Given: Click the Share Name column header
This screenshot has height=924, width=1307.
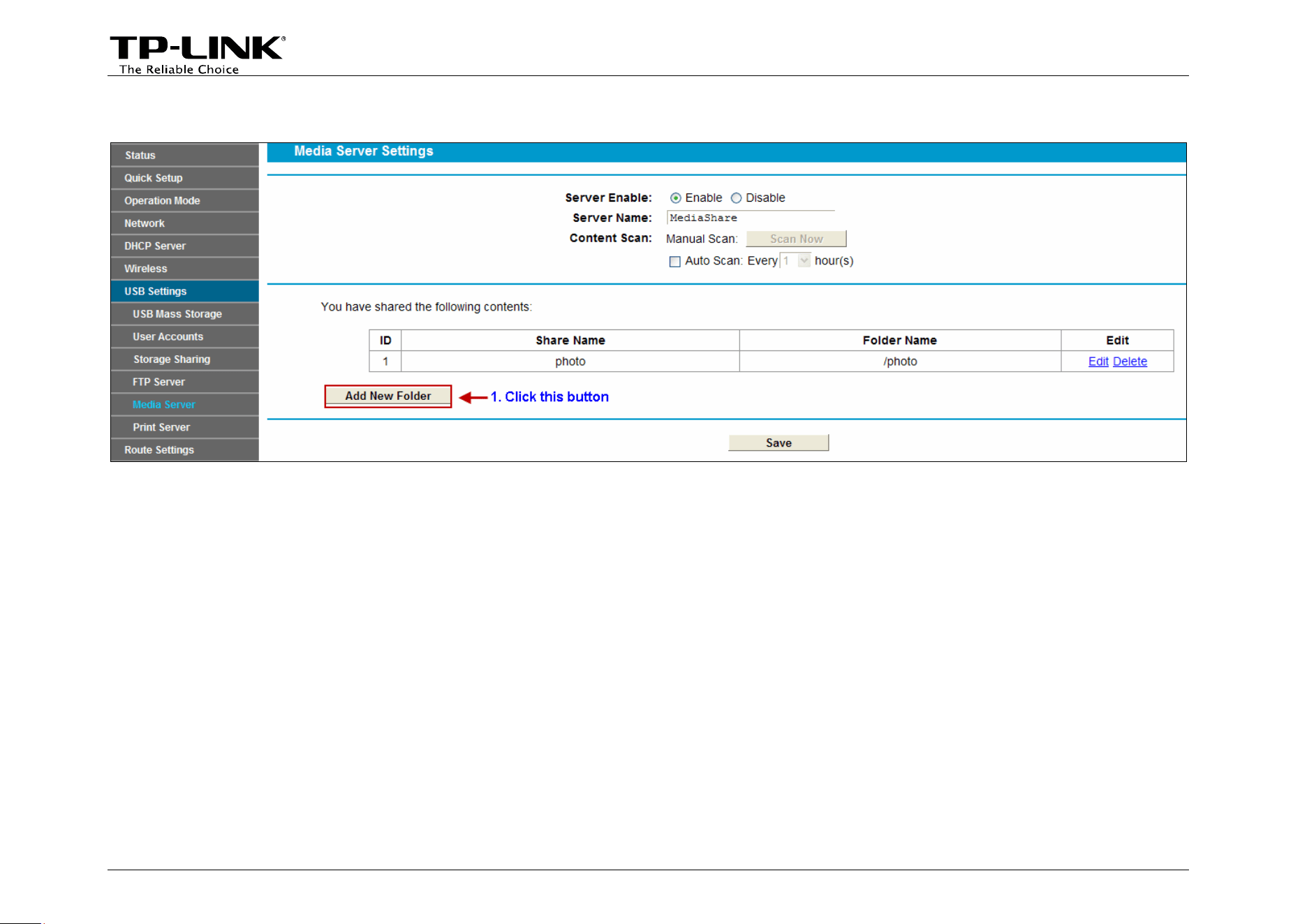Looking at the screenshot, I should click(x=570, y=341).
